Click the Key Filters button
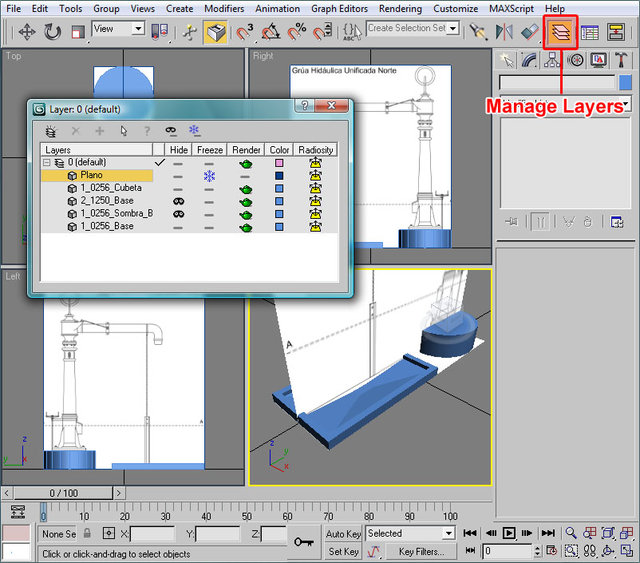The image size is (640, 563). coord(421,551)
